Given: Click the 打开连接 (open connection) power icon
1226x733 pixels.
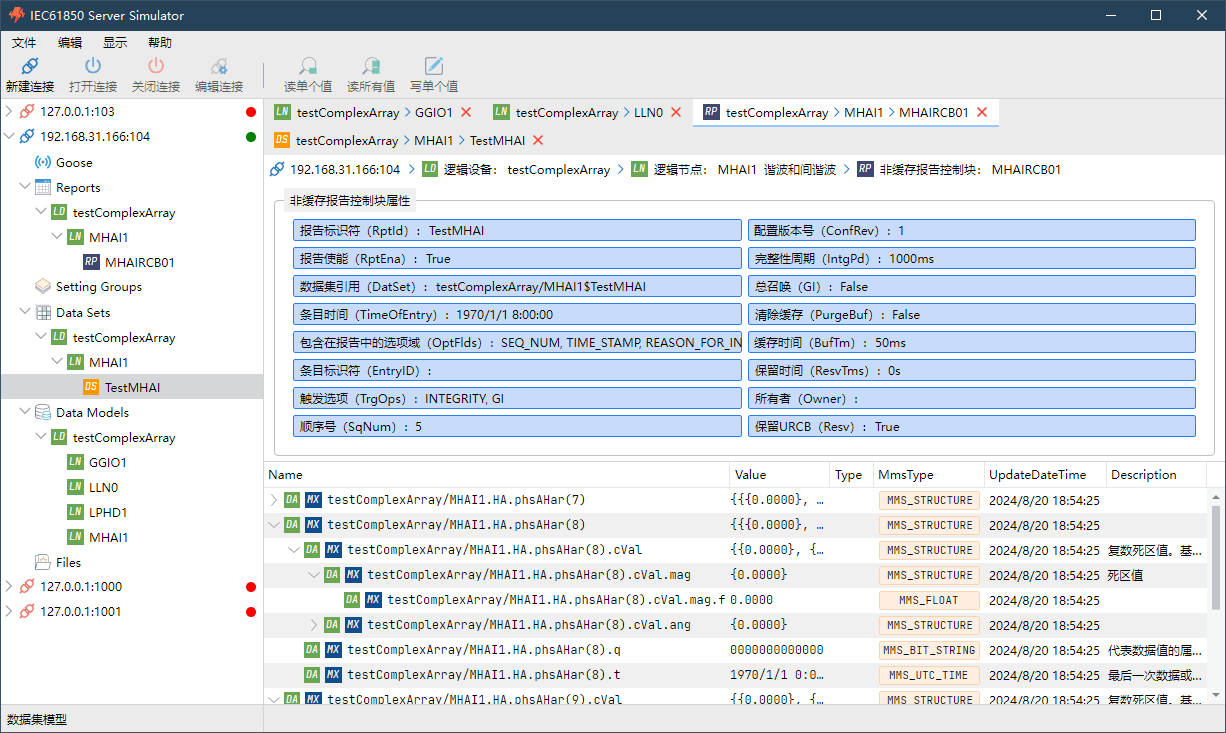Looking at the screenshot, I should 93,67.
